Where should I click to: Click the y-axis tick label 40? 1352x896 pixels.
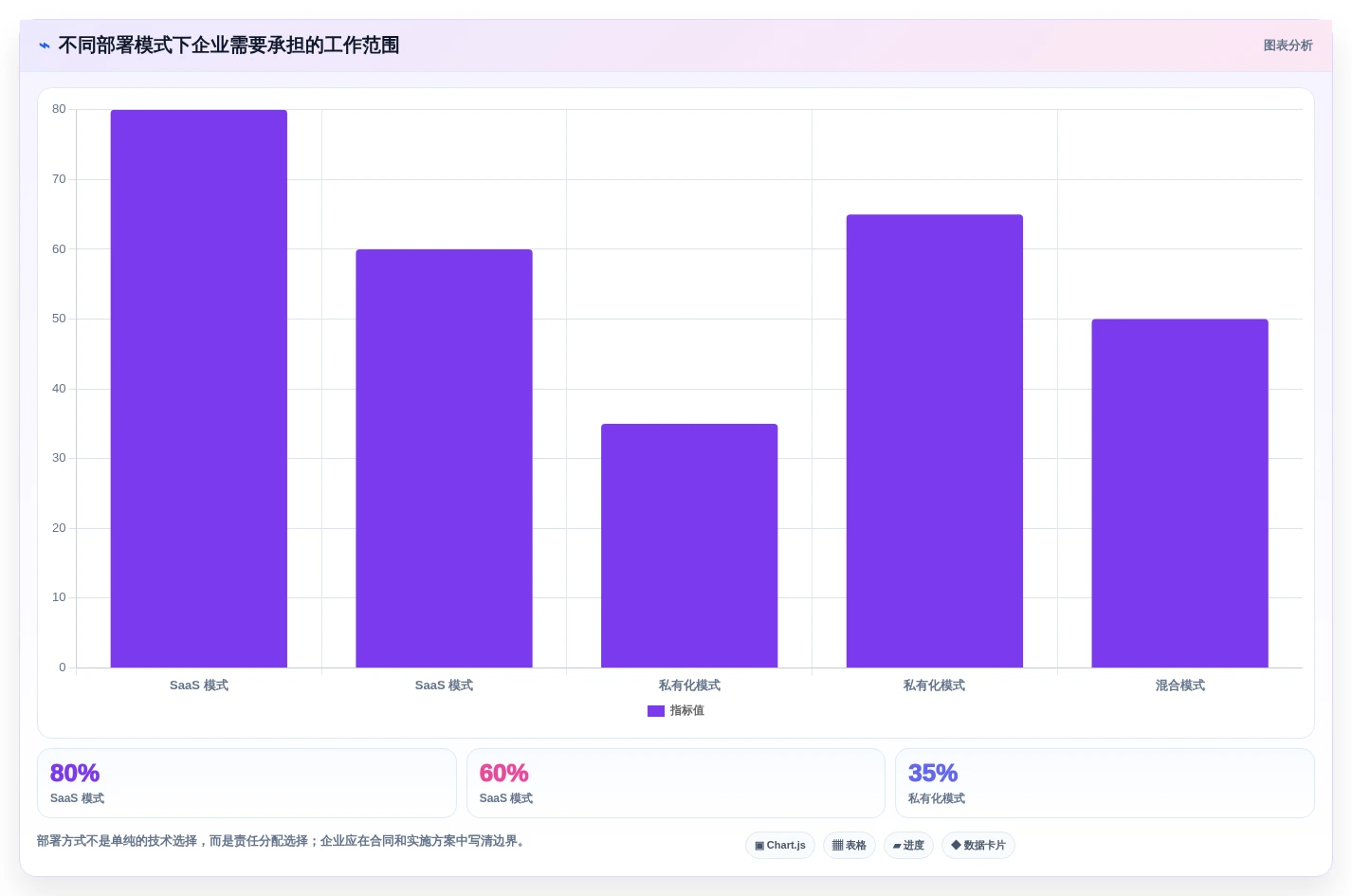59,389
